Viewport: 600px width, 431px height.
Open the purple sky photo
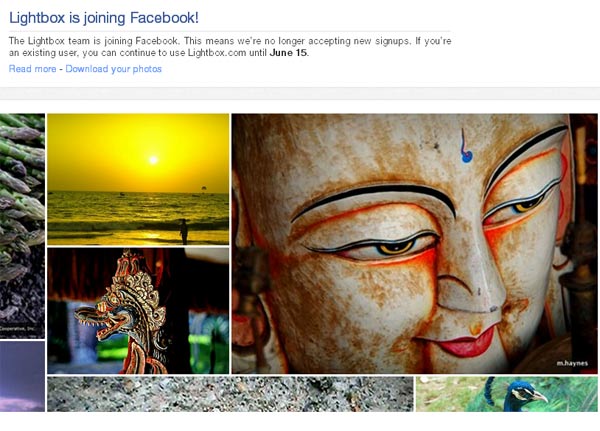(22, 376)
